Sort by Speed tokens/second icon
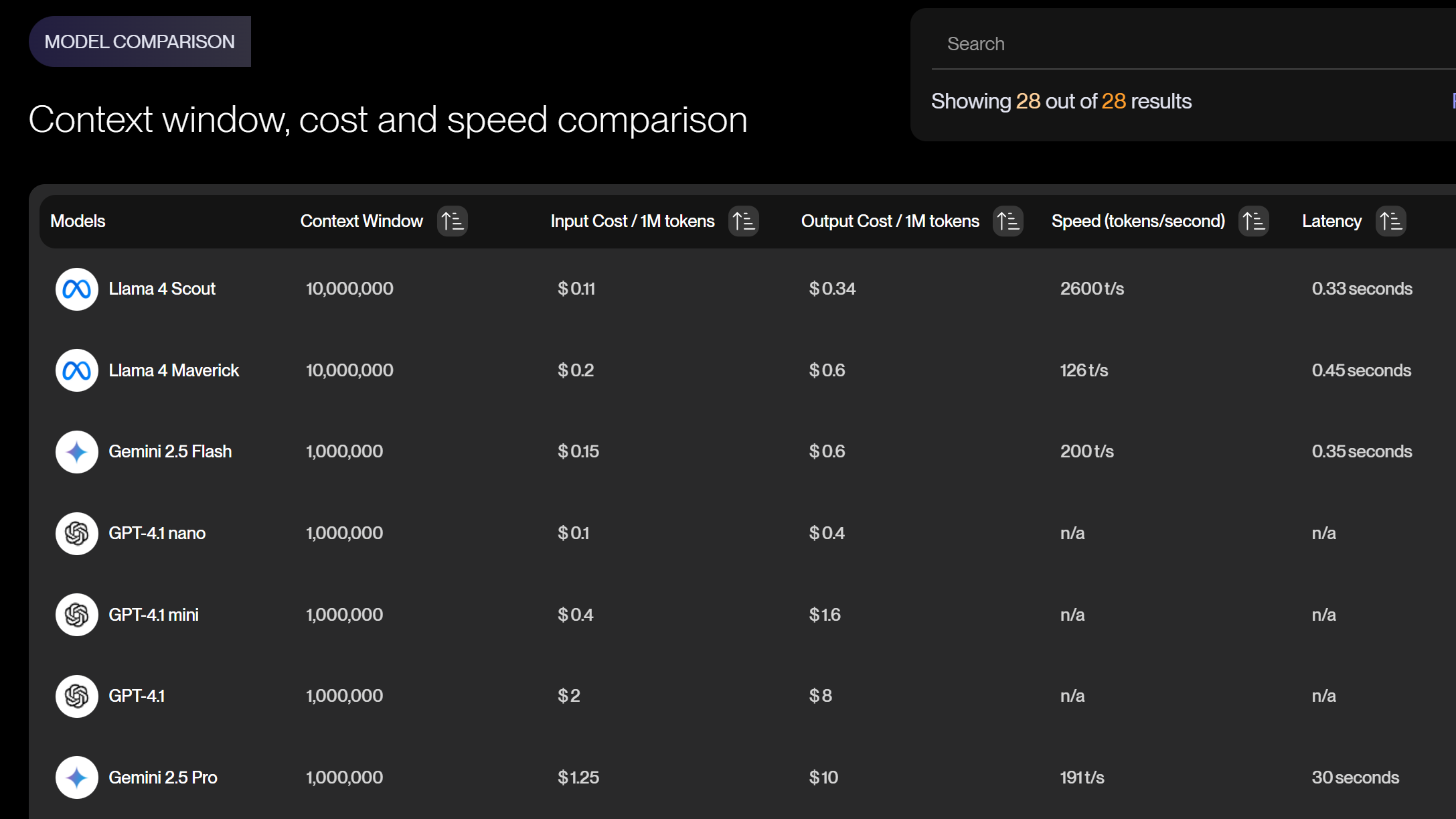The height and width of the screenshot is (819, 1456). coord(1253,221)
